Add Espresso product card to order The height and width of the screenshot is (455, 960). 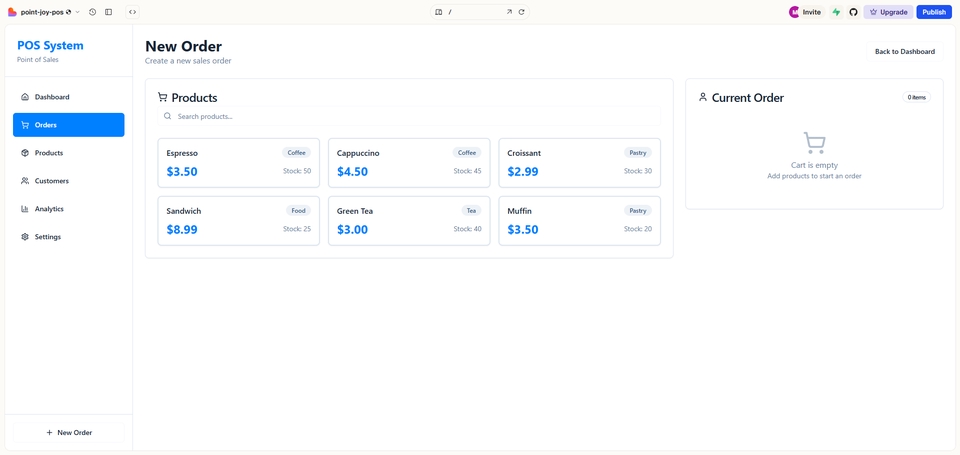[x=238, y=163]
